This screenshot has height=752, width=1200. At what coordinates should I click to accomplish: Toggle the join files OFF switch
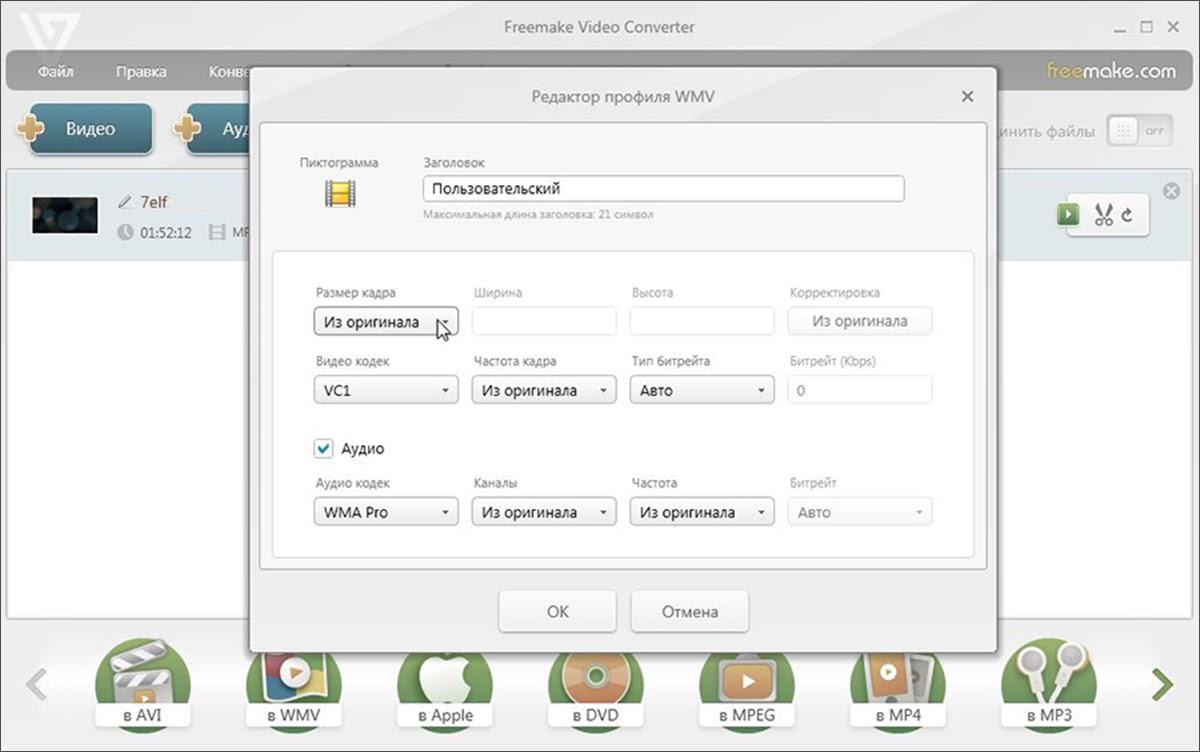click(1140, 131)
